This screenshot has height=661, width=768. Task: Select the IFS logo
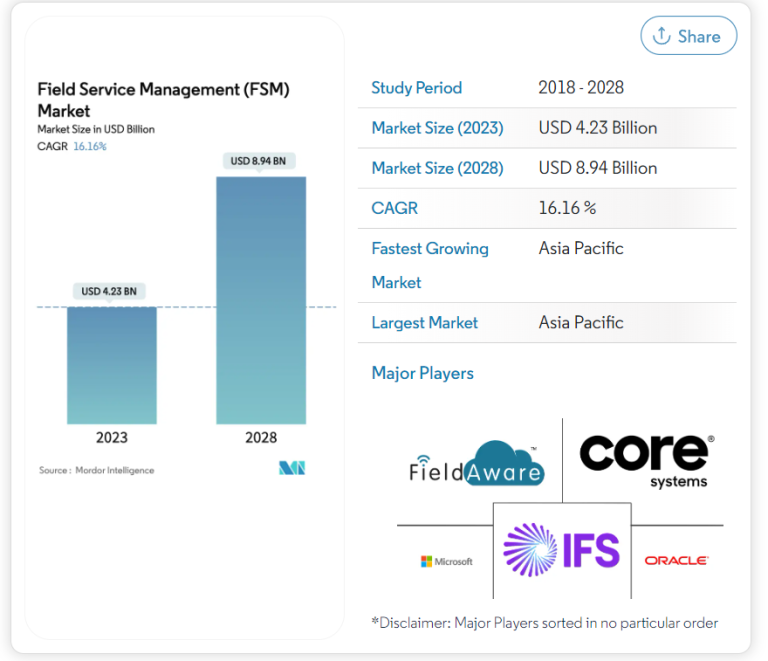click(561, 551)
